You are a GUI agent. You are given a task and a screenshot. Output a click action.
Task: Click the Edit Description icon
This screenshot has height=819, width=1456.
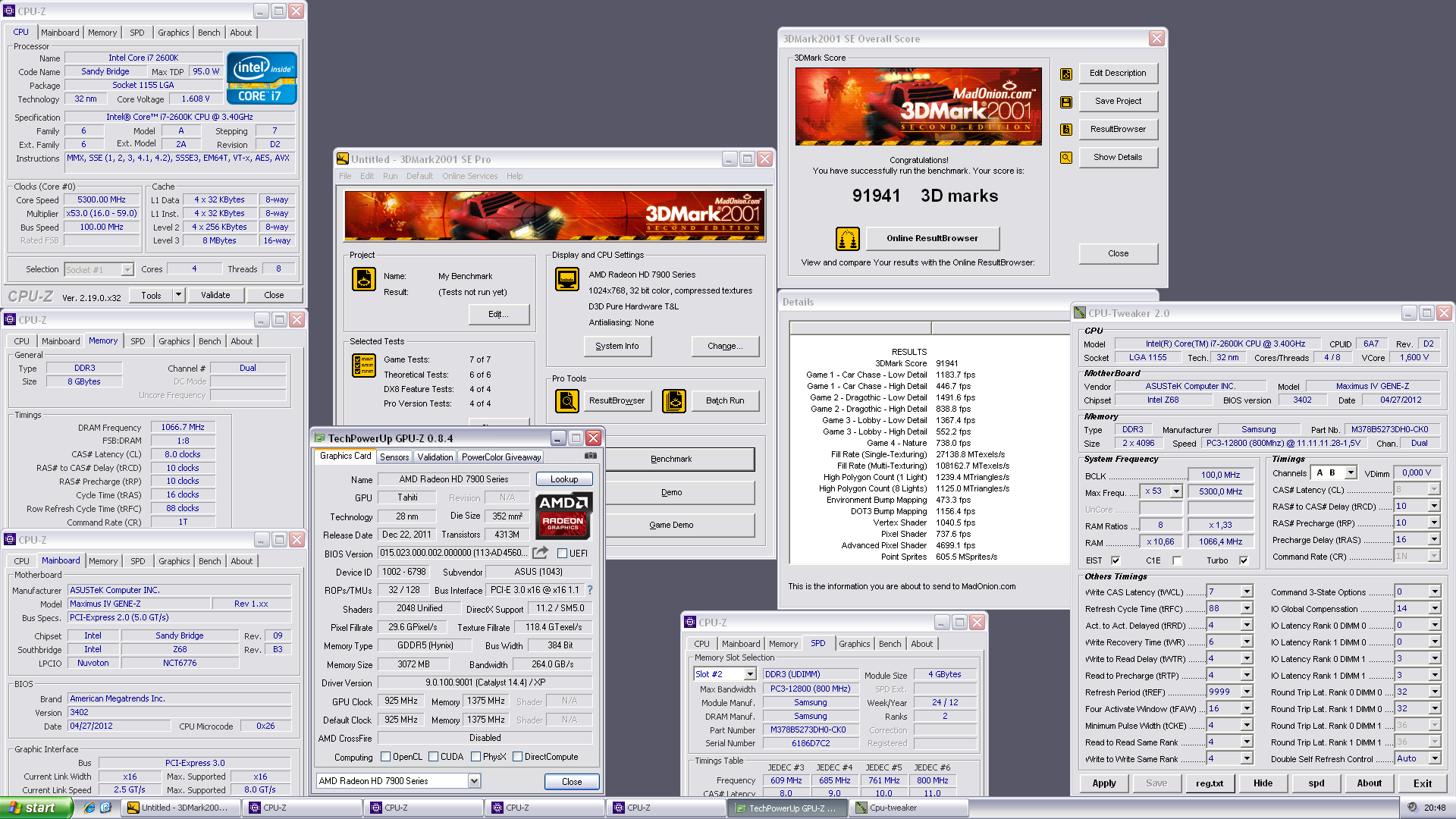[1066, 74]
